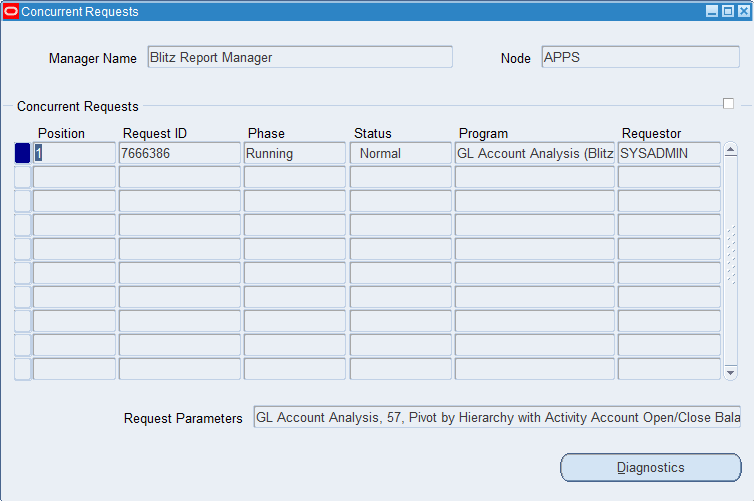The image size is (754, 501).
Task: Click the Node field showing APPS
Action: 640,57
